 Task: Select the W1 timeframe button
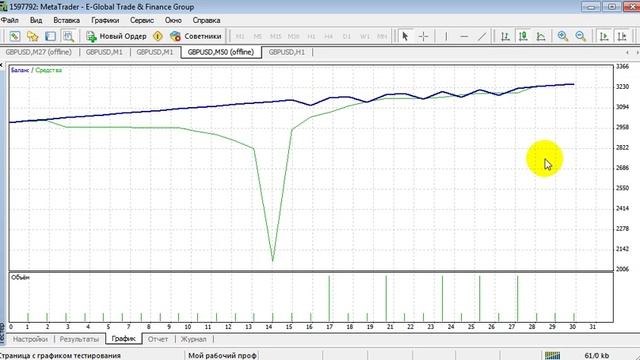[364, 36]
